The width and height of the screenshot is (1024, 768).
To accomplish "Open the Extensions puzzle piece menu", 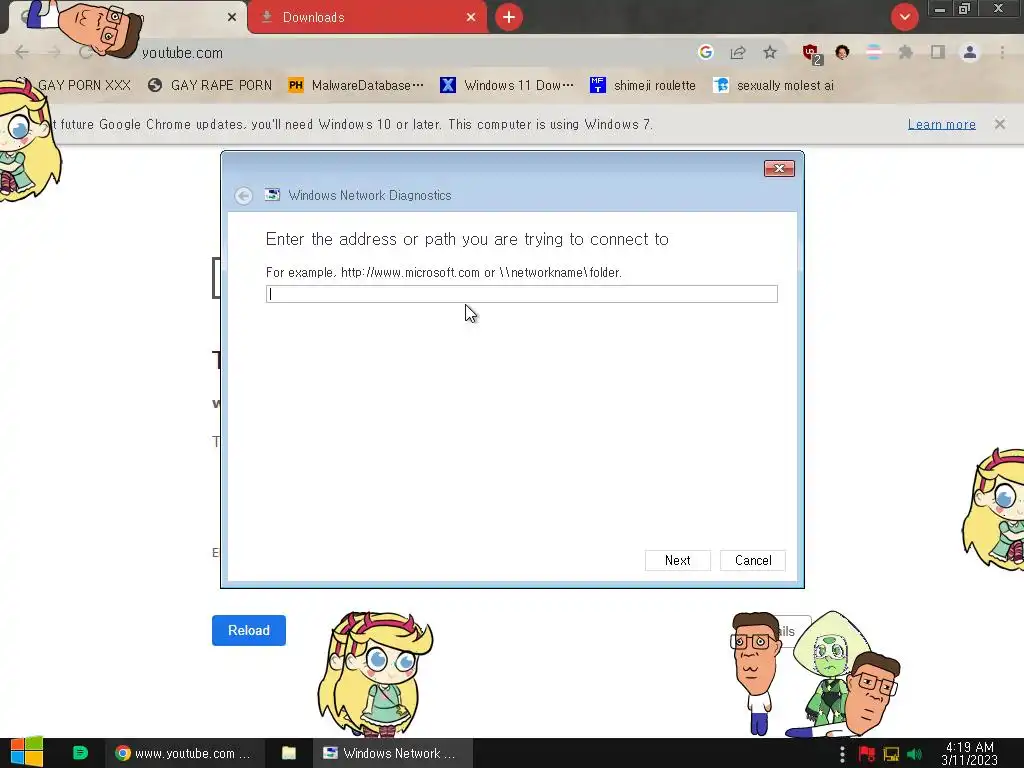I will pos(905,52).
